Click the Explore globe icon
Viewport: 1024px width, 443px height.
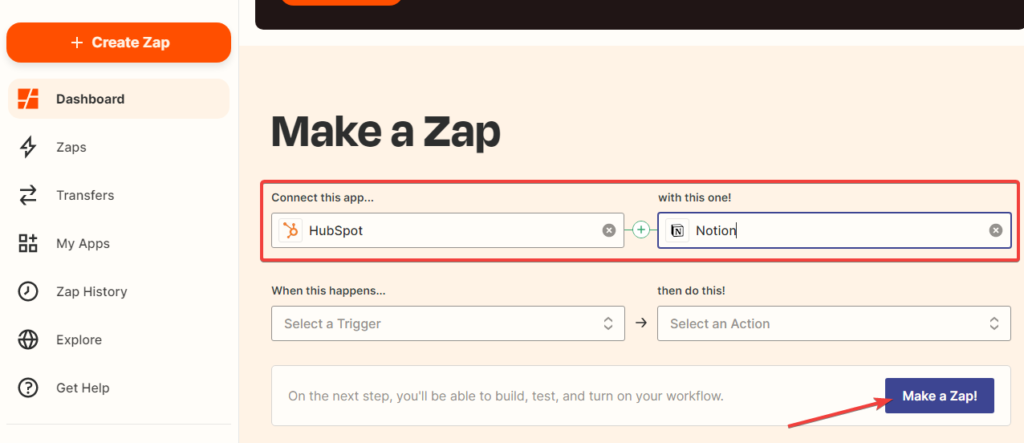pyautogui.click(x=29, y=339)
